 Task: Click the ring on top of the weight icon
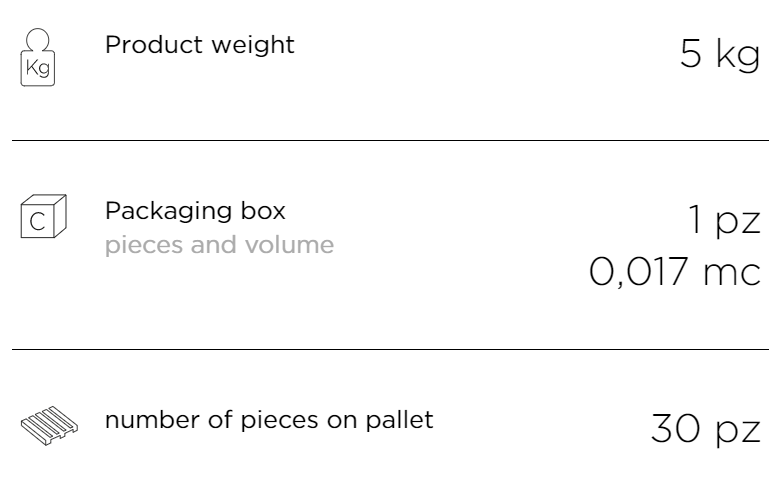pyautogui.click(x=37, y=39)
